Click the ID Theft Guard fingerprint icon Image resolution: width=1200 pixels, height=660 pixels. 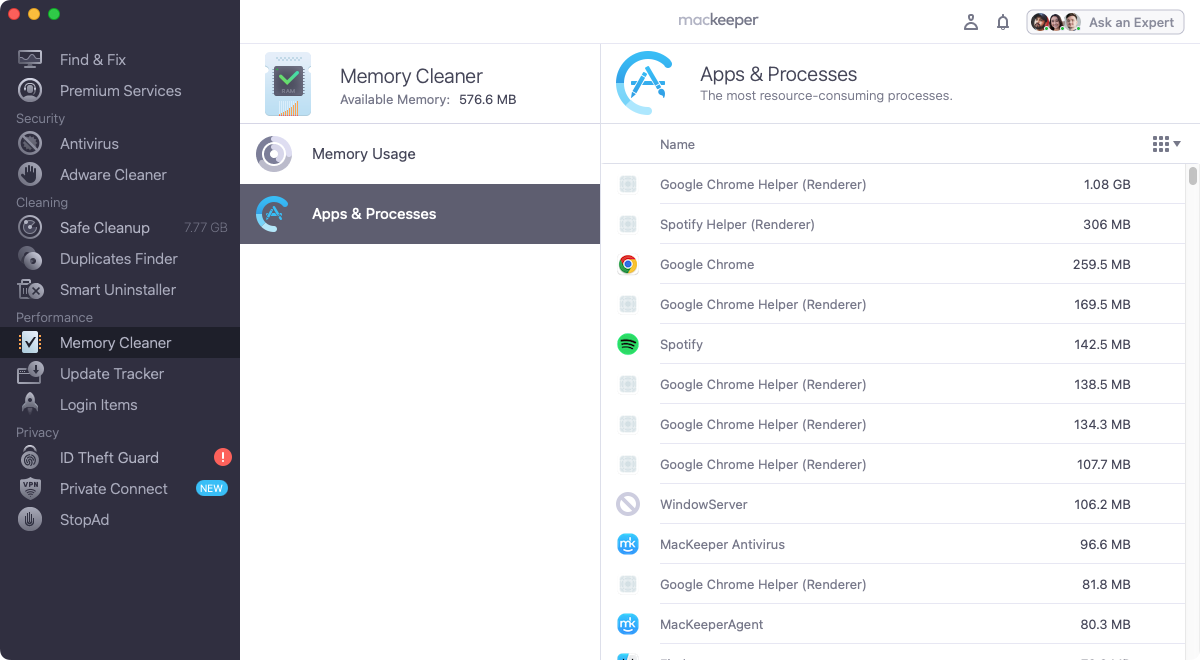coord(30,457)
